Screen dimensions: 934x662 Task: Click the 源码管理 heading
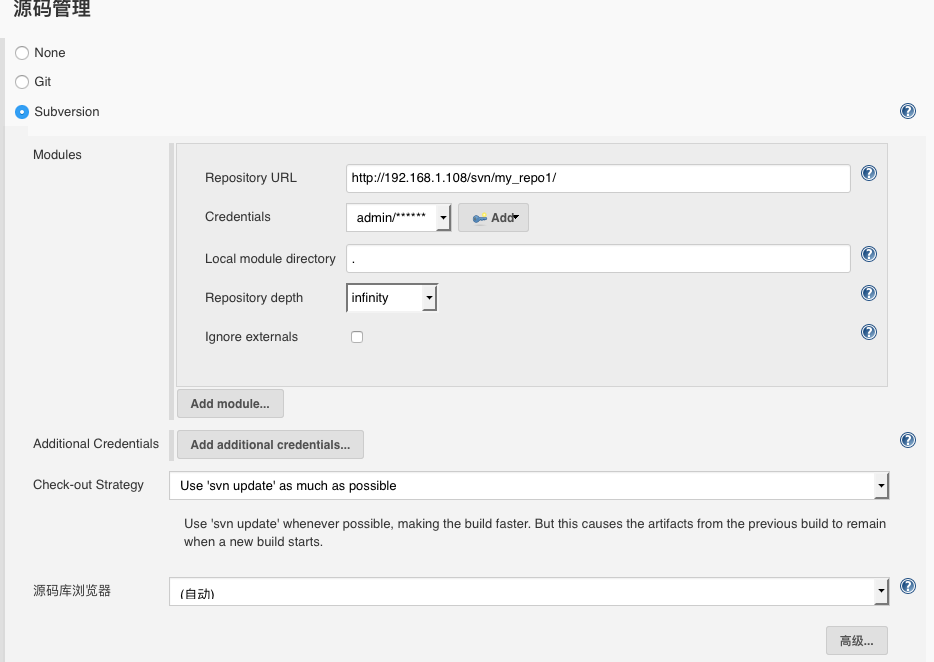[52, 9]
